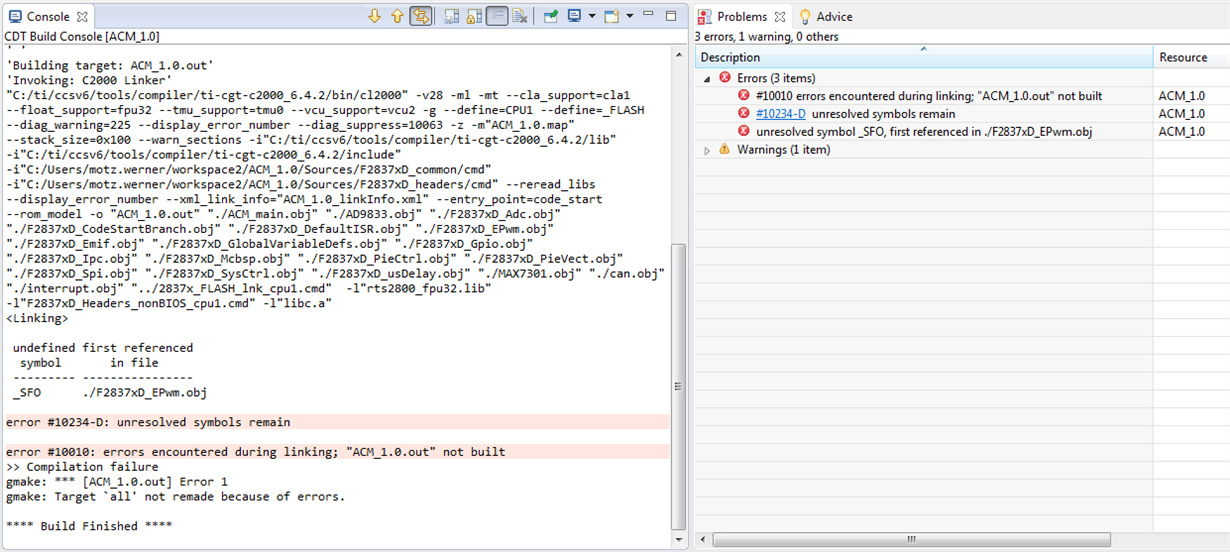
Task: Click '3 errors, 1 warning, 0 others' summary
Action: [767, 37]
